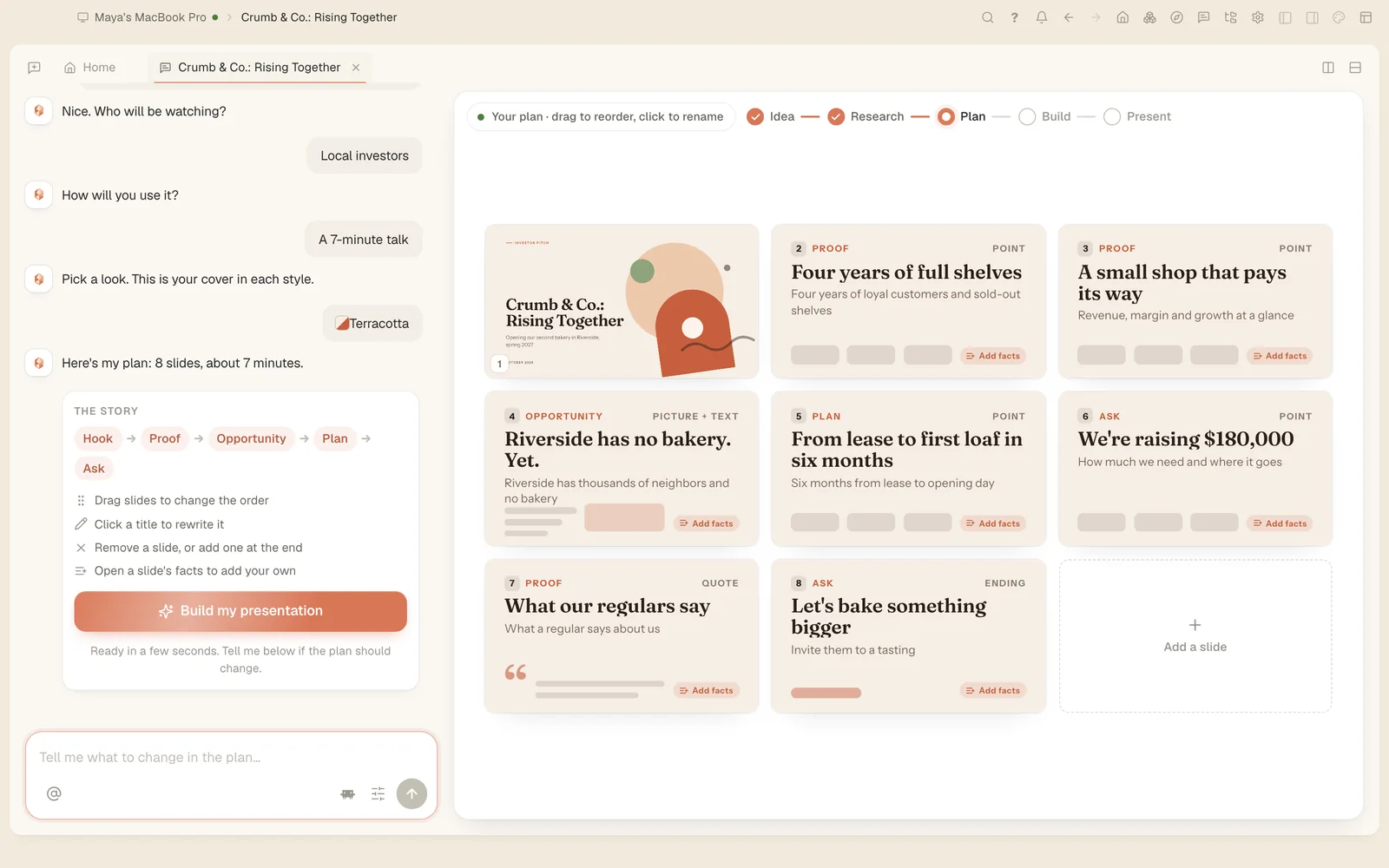Open search from the top toolbar
1389x868 pixels.
tap(987, 17)
